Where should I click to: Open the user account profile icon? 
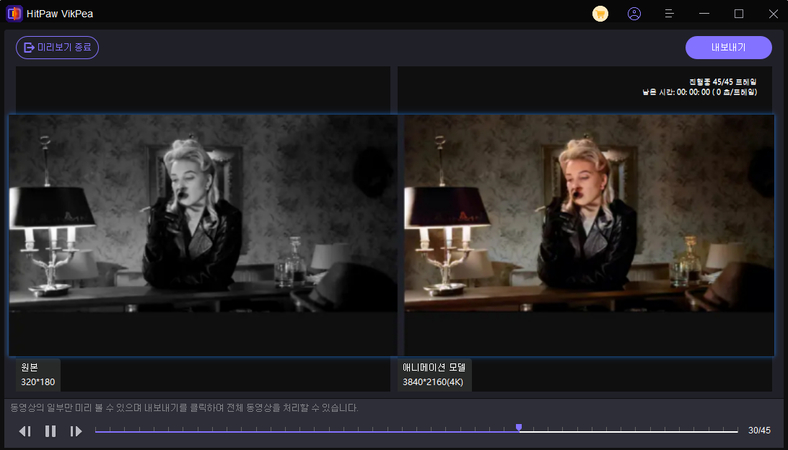634,14
